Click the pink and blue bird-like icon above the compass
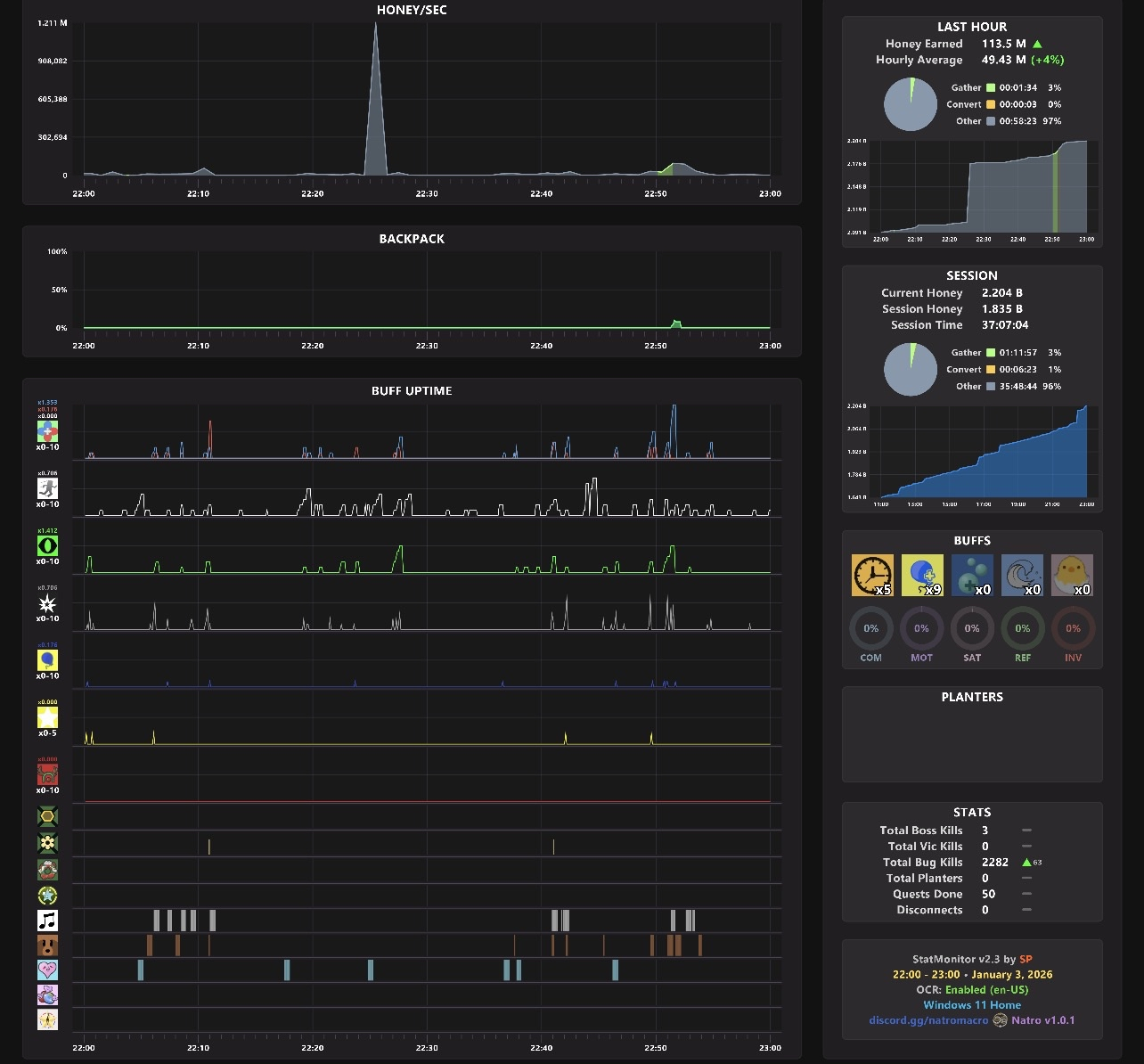1144x1064 pixels. click(47, 994)
